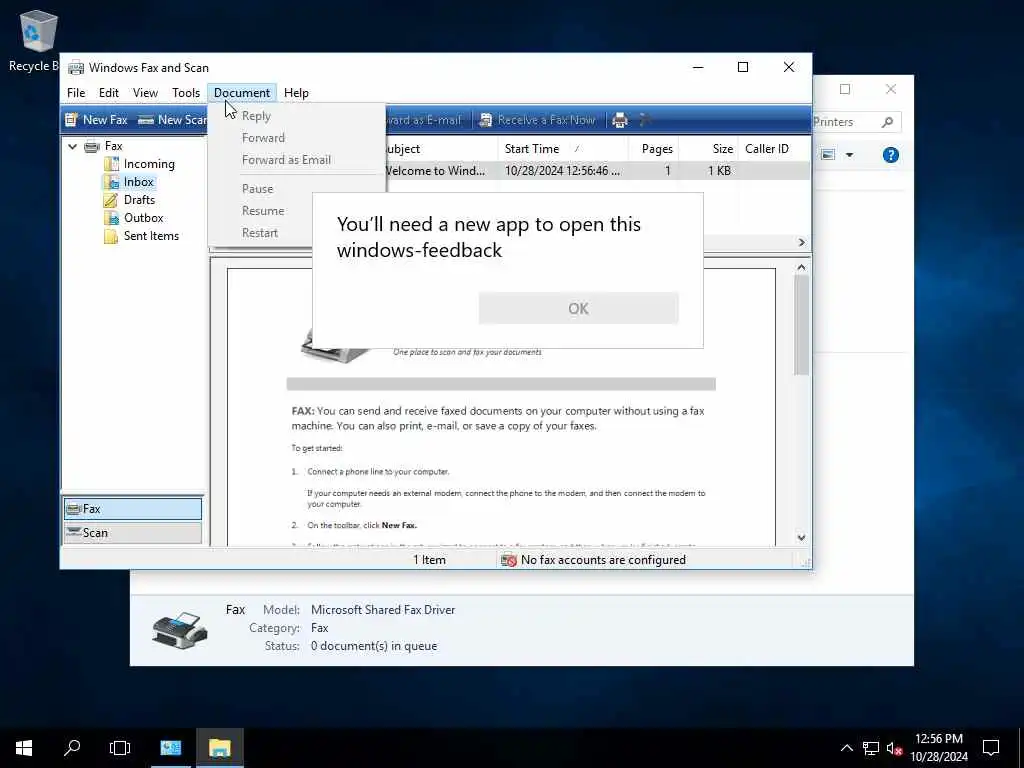Click the muted volume tray icon
This screenshot has height=768, width=1024.
tap(894, 748)
